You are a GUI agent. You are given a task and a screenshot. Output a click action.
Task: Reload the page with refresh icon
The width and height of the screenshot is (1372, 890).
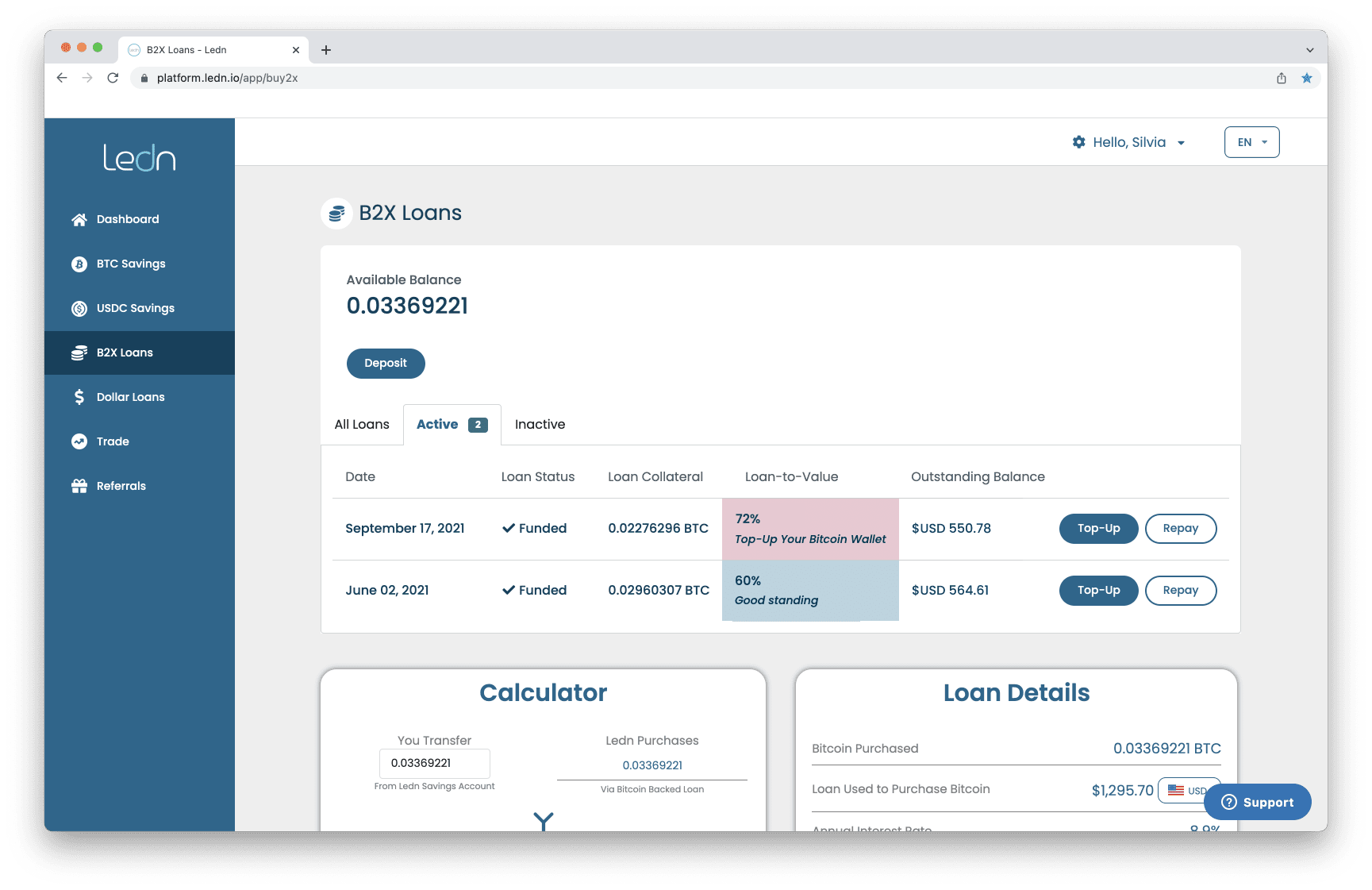113,78
